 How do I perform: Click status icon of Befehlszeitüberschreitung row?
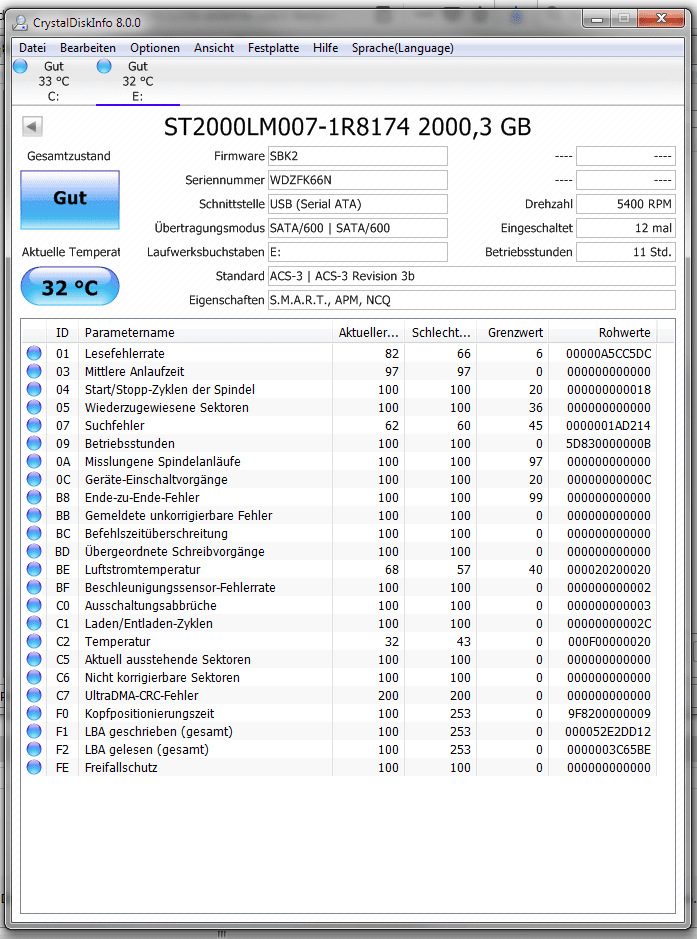(34, 533)
